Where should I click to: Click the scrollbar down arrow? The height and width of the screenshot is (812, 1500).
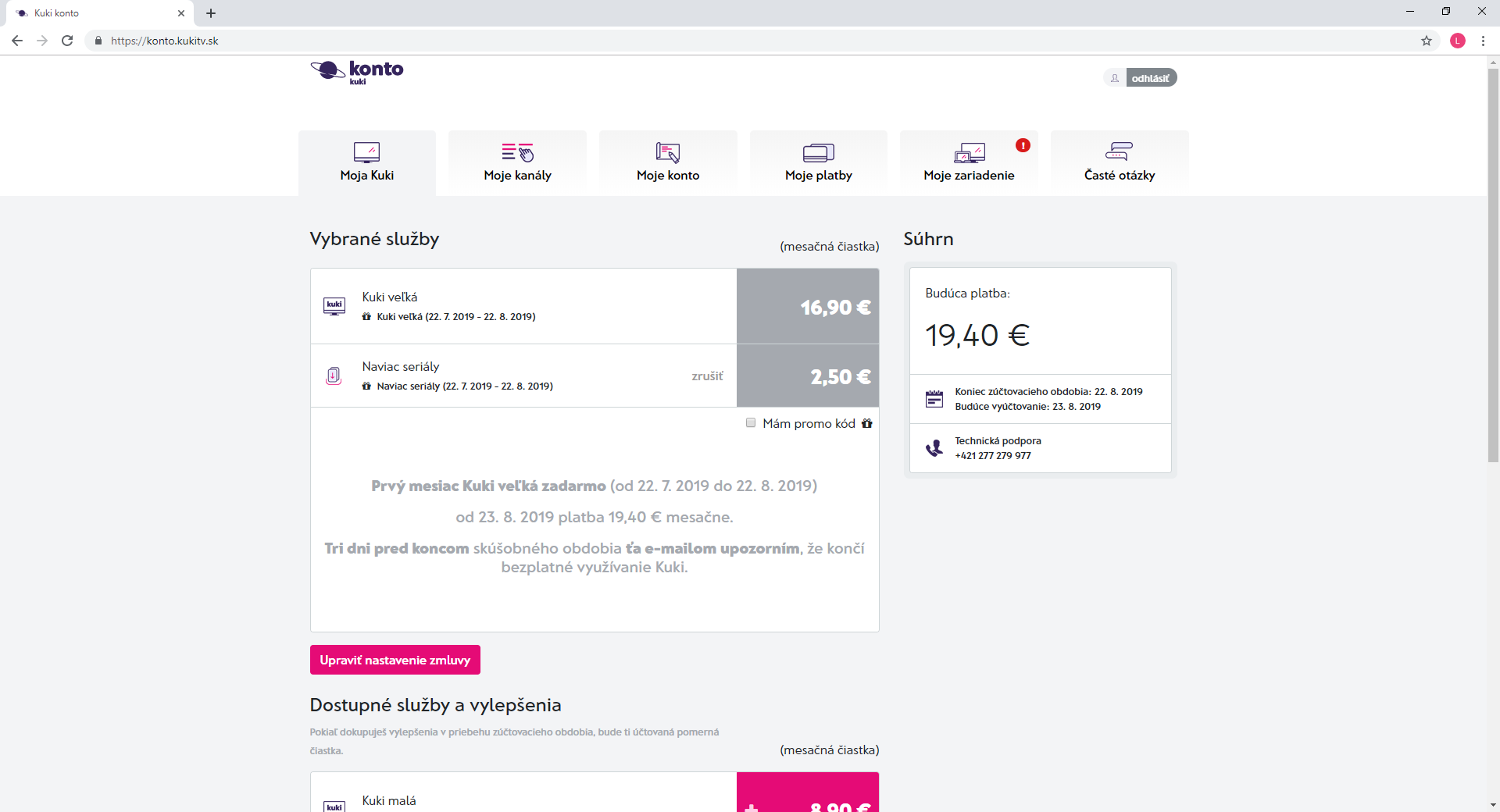1493,805
